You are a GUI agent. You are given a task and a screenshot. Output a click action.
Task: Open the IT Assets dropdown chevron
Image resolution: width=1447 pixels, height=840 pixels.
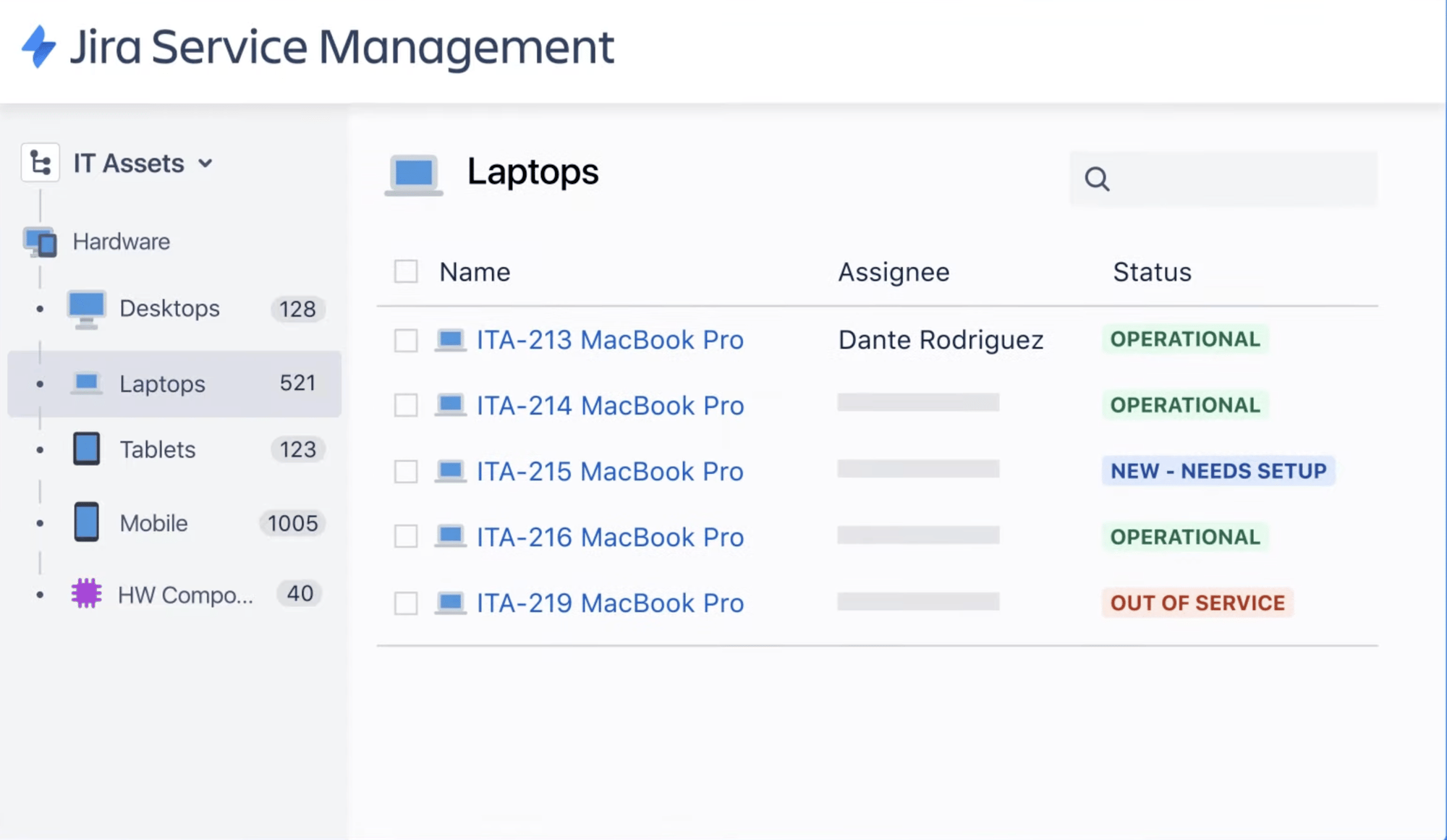click(x=205, y=164)
